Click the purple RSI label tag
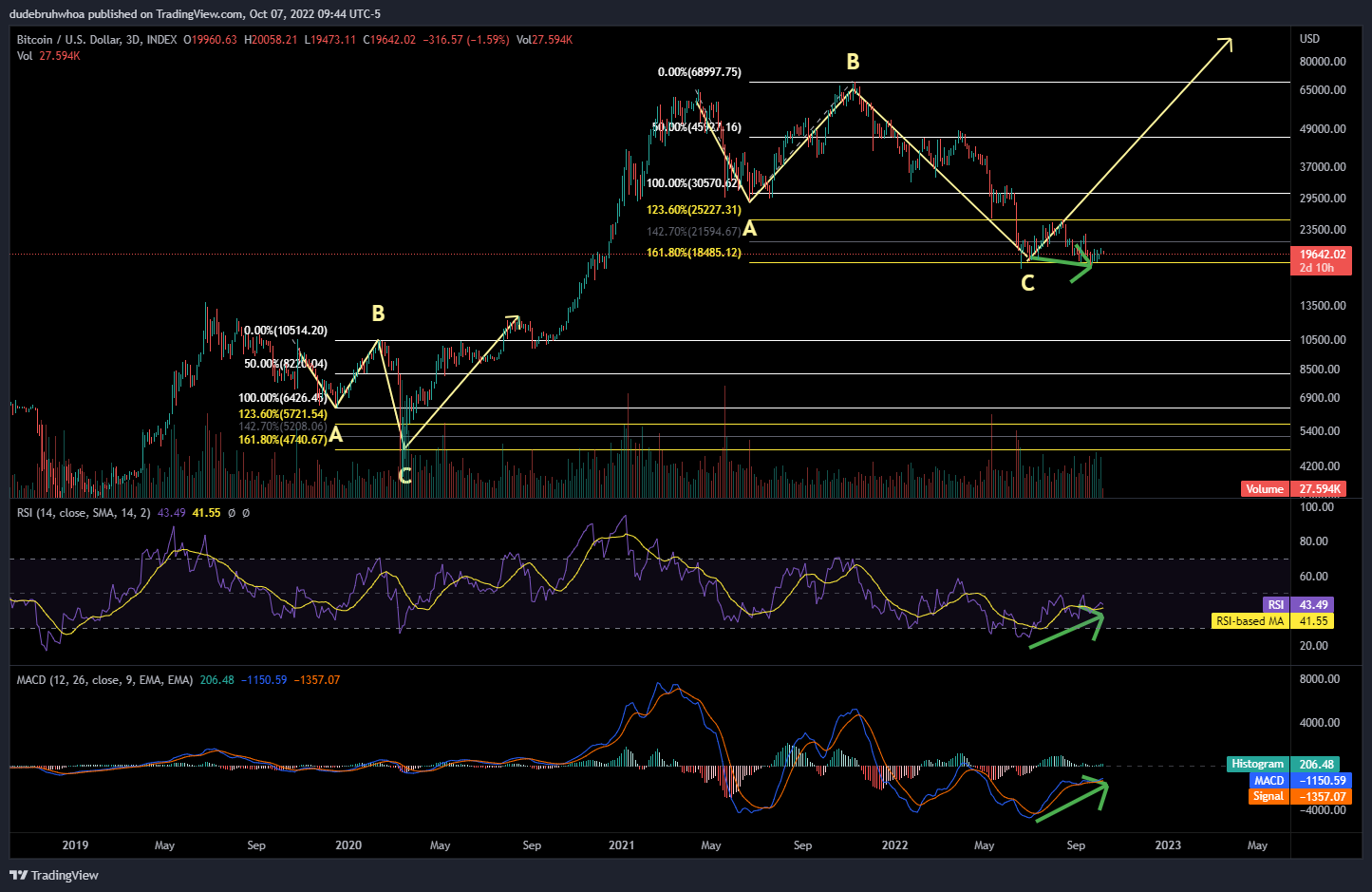This screenshot has height=892, width=1372. 1275,605
